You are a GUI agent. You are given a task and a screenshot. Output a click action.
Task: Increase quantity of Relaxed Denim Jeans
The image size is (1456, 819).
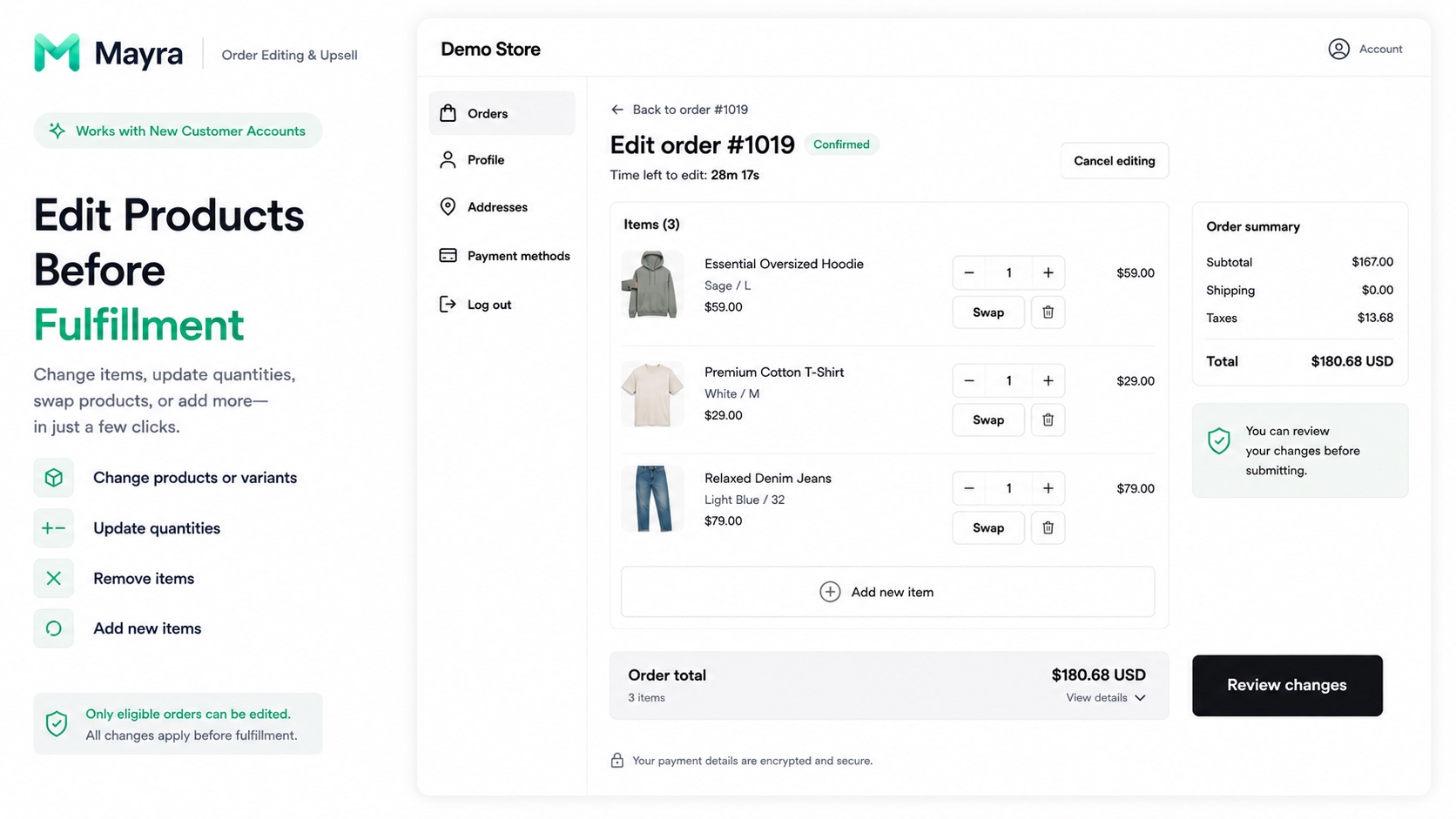click(x=1048, y=489)
